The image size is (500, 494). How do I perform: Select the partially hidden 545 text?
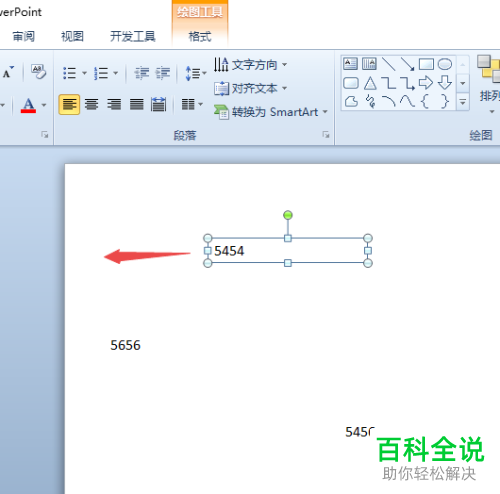coord(360,432)
